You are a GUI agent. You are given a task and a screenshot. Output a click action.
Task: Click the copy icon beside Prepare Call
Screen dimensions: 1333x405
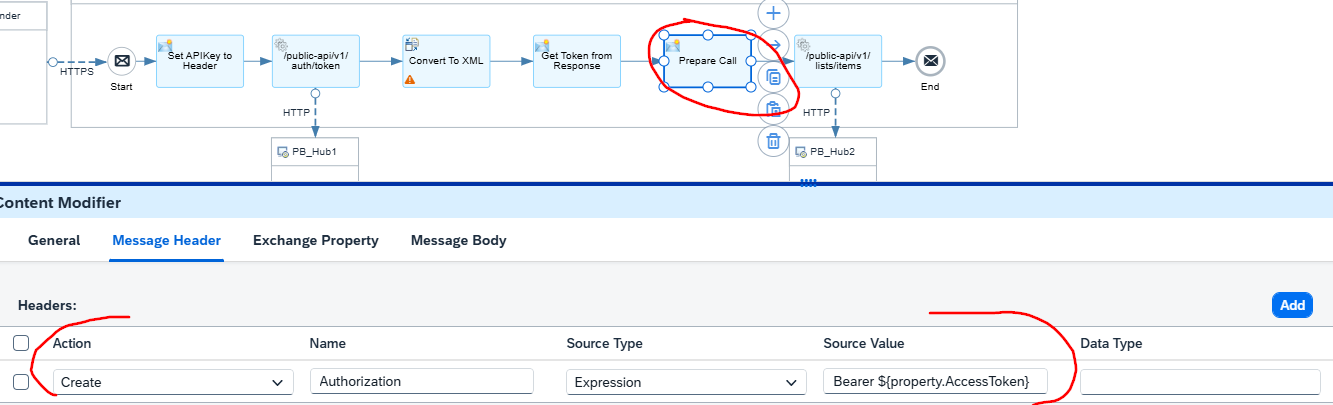click(x=773, y=77)
